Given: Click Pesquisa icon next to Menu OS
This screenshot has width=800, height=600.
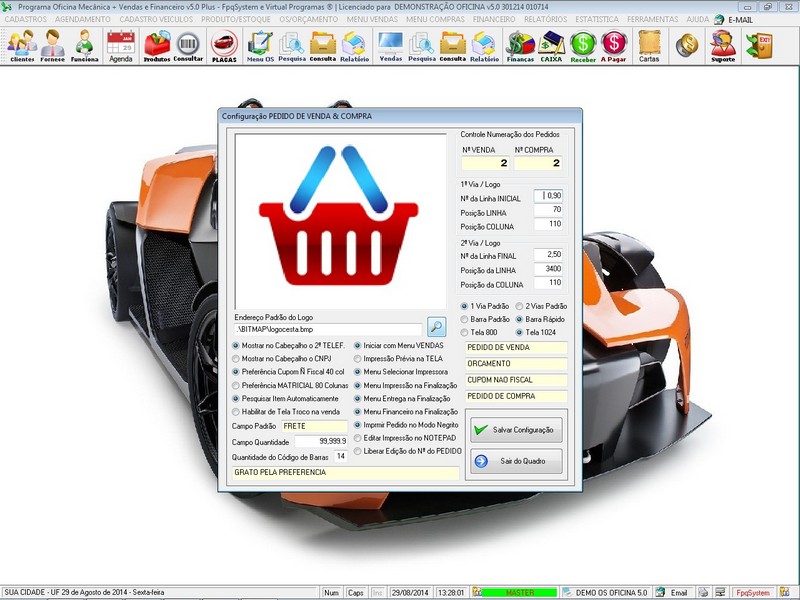Looking at the screenshot, I should [x=292, y=45].
